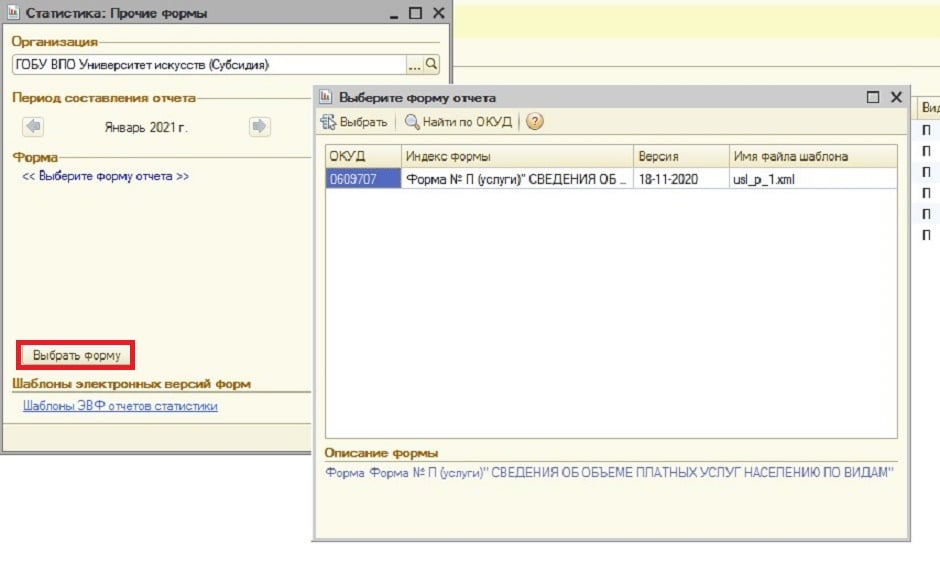
Task: Close the Выберите форму отчета dialog
Action: click(x=893, y=97)
